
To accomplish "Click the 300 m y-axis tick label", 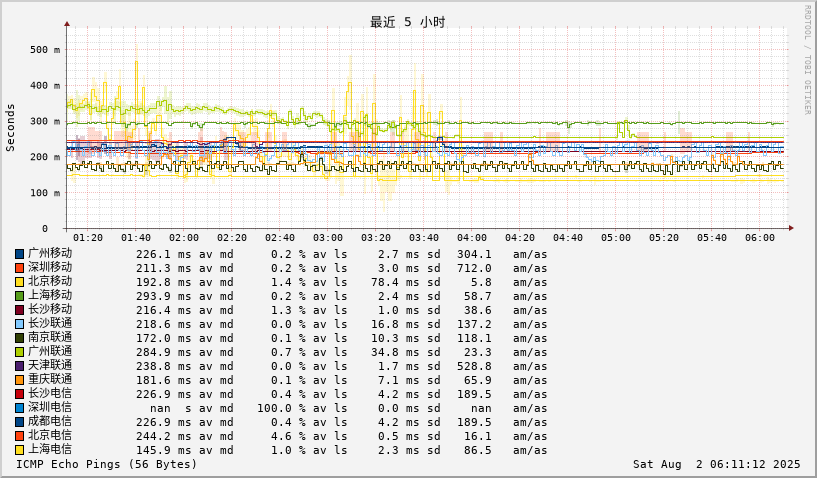I will tap(45, 121).
